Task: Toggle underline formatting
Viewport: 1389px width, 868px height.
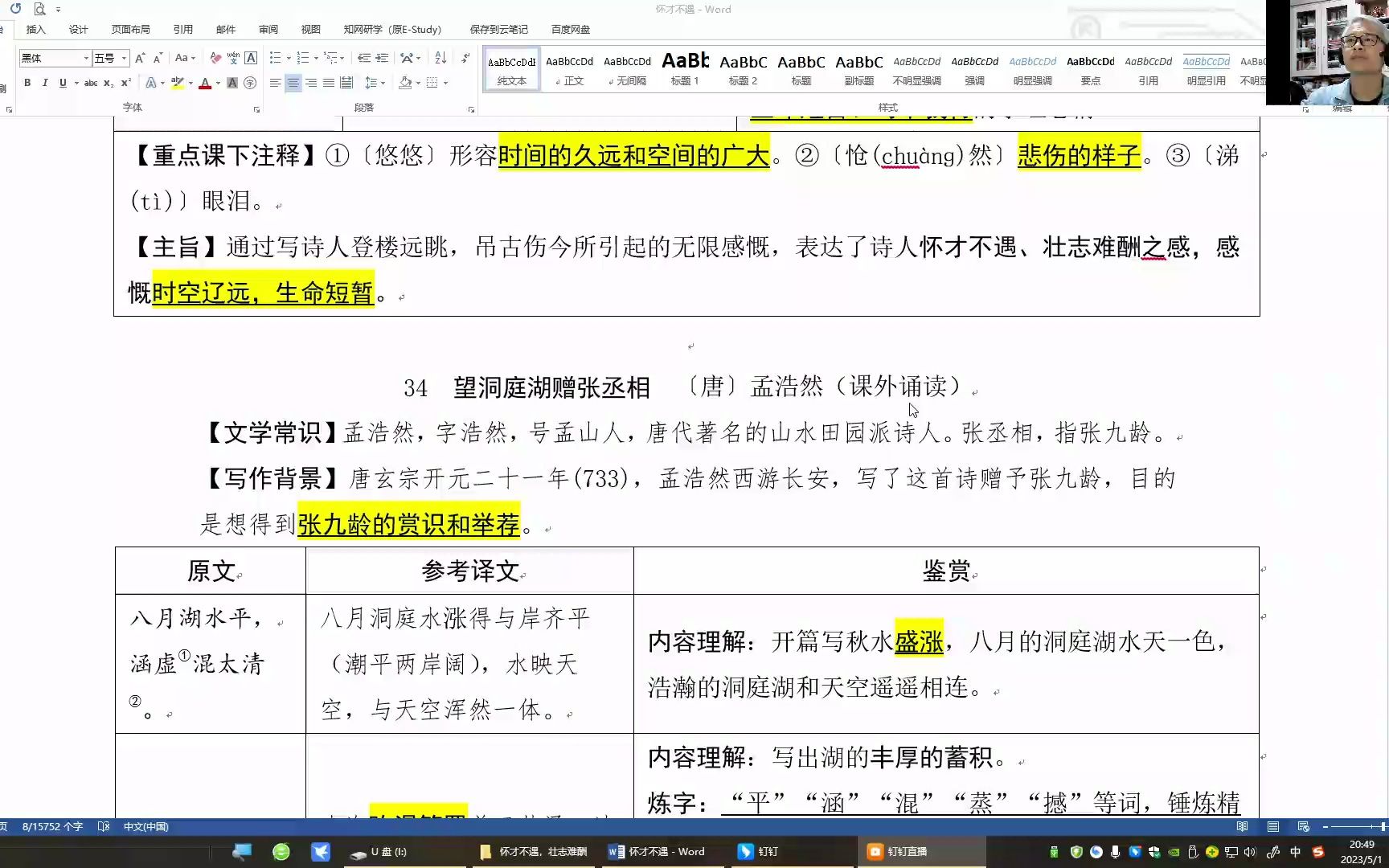Action: coord(63,83)
